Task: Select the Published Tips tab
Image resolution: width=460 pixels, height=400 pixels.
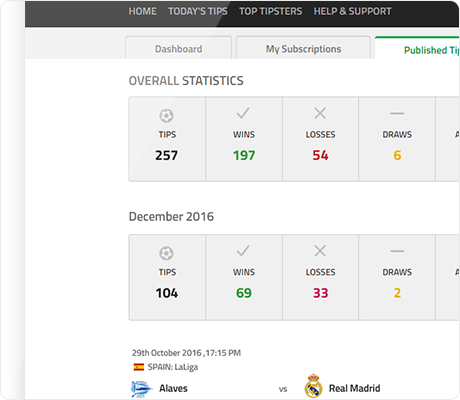Action: pos(417,48)
